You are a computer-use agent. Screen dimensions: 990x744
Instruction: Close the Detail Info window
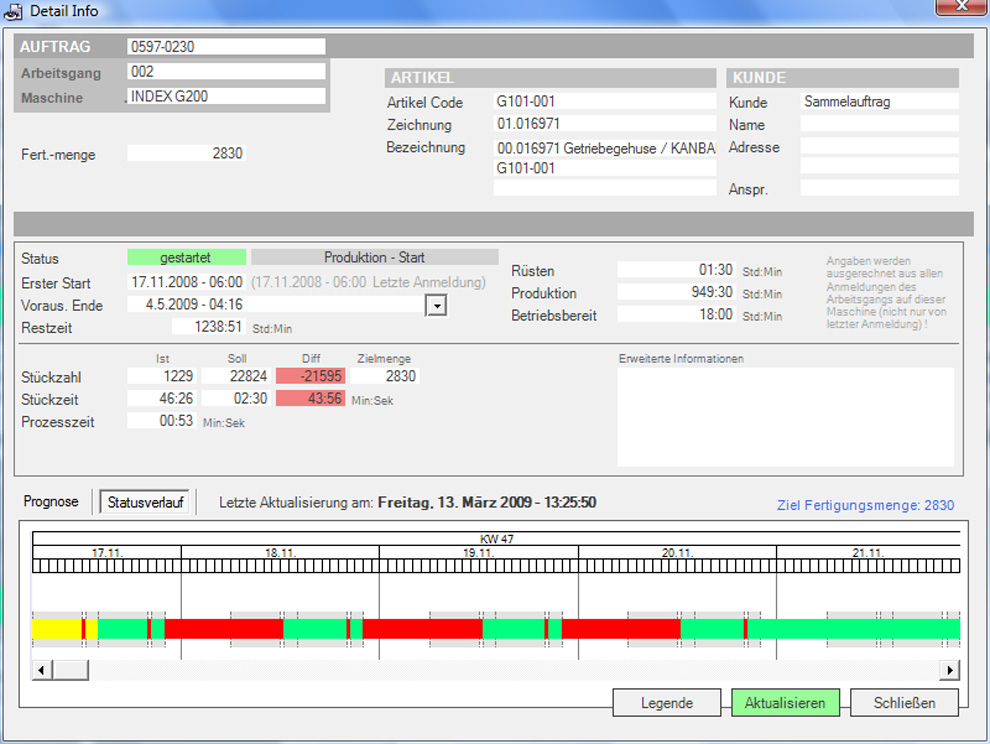(962, 6)
